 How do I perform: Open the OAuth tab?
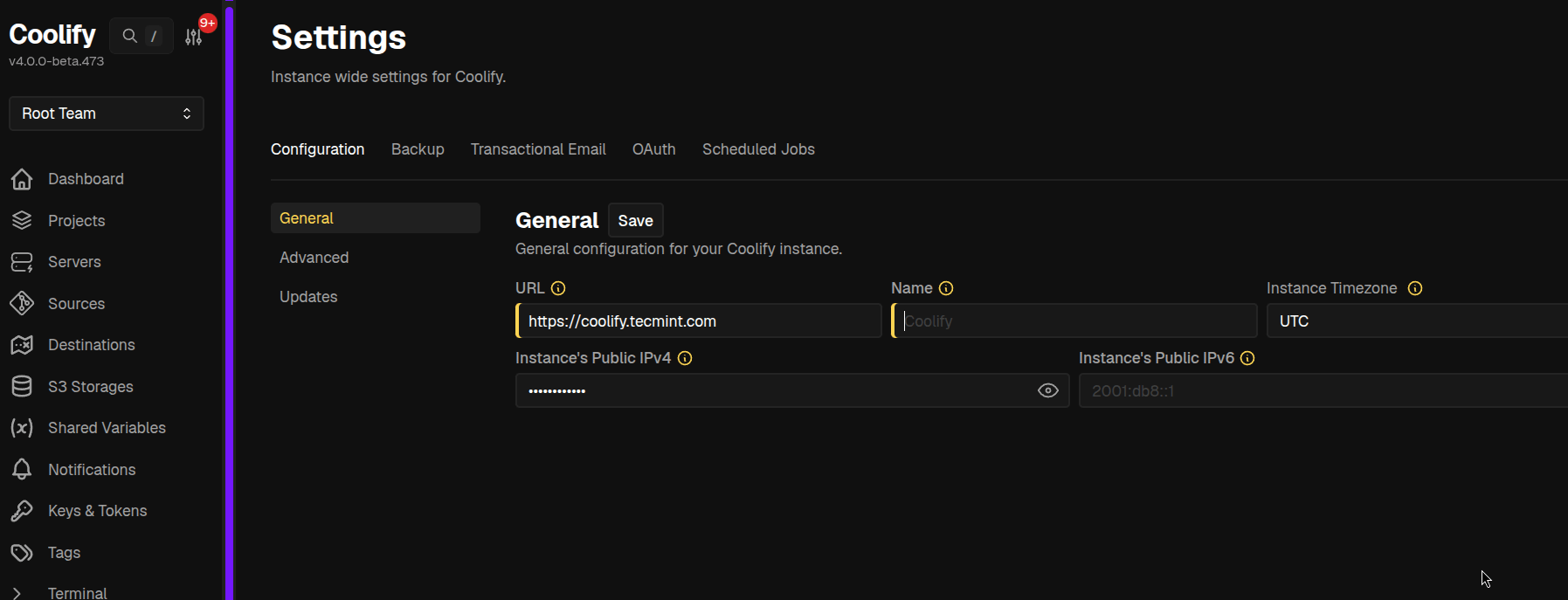tap(654, 149)
